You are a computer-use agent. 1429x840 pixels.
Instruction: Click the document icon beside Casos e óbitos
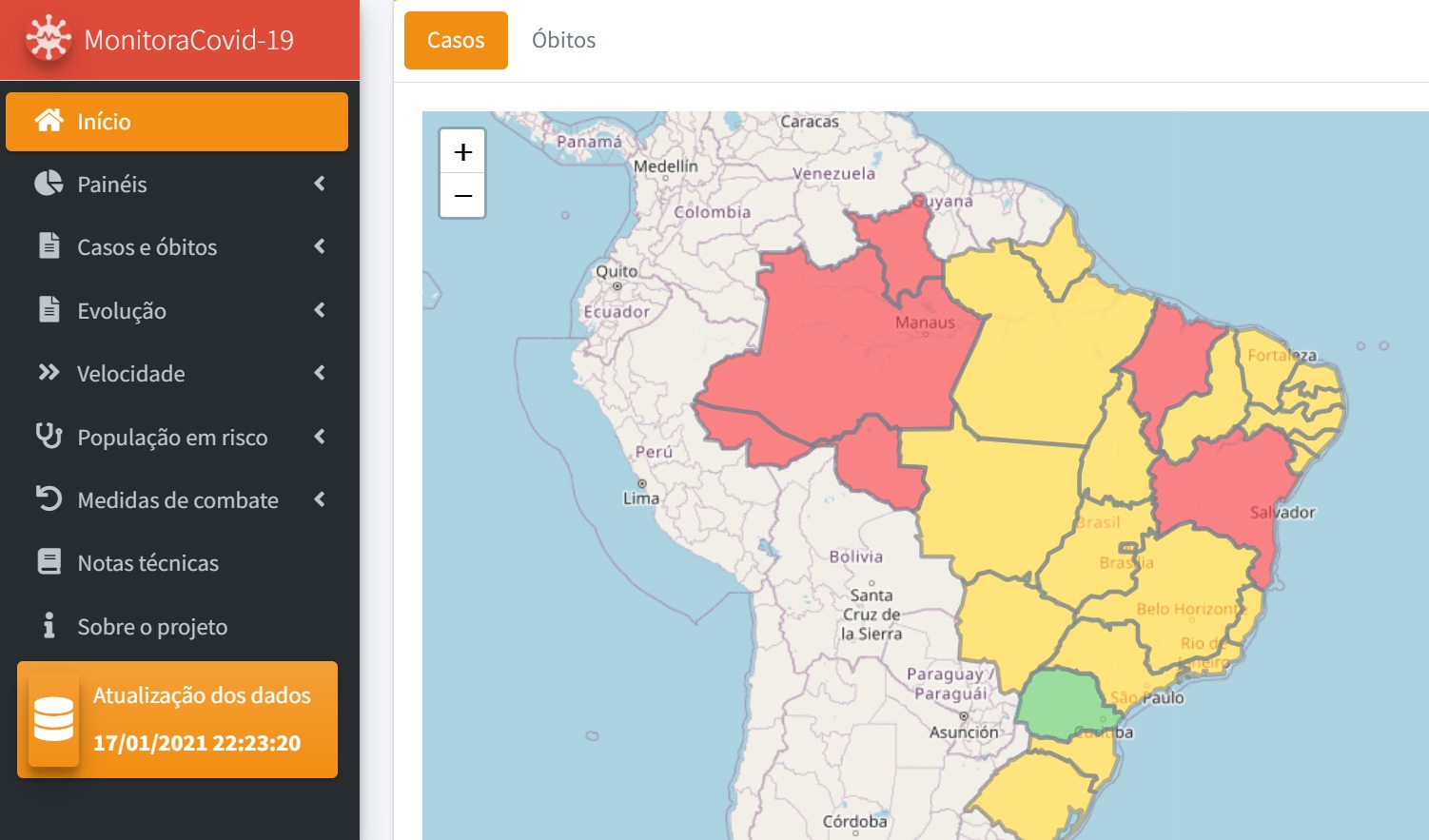tap(49, 245)
